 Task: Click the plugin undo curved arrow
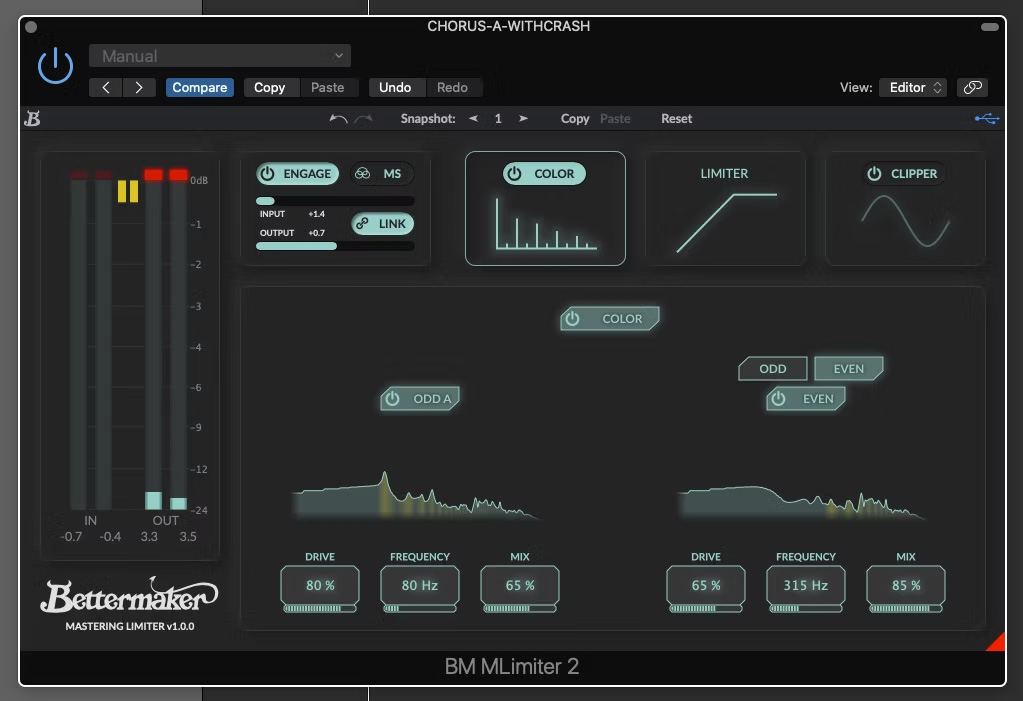point(338,119)
